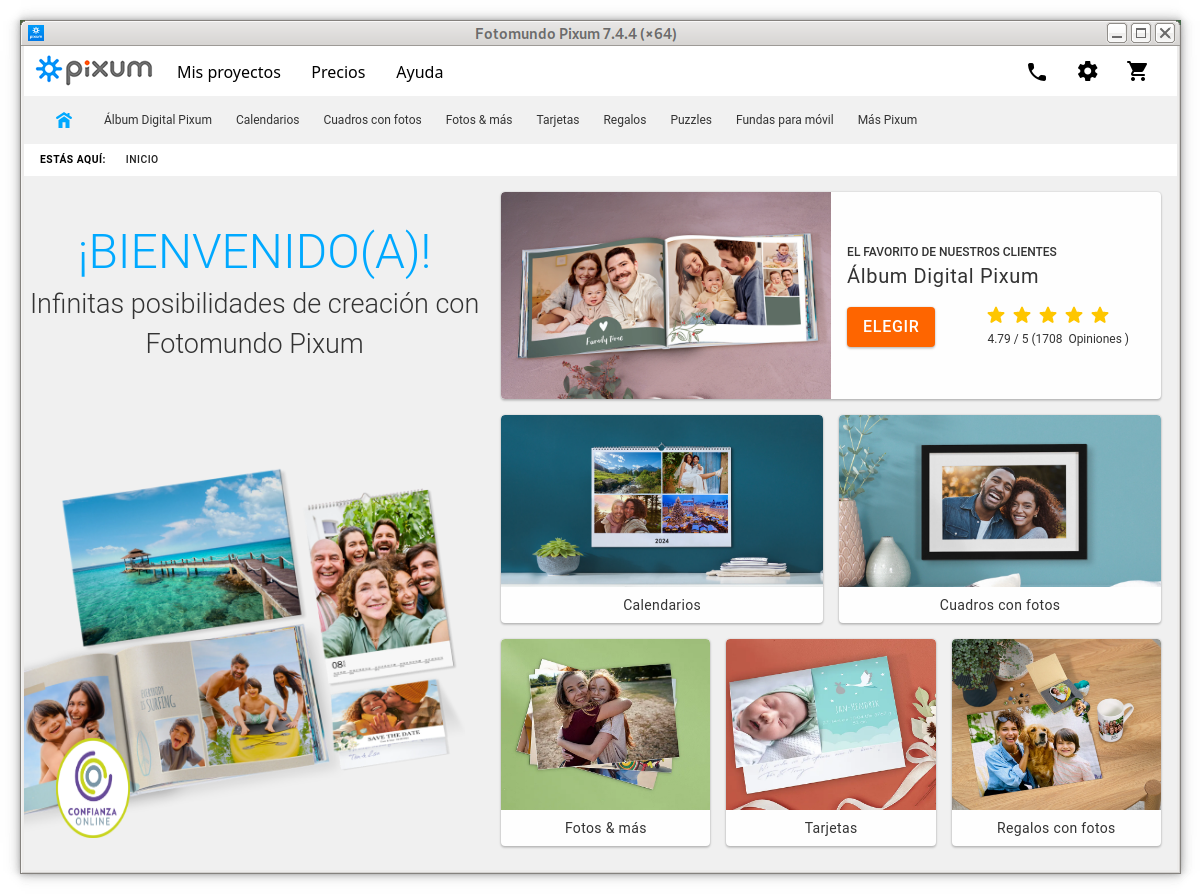Click INICIO breadcrumb link

pos(142,160)
